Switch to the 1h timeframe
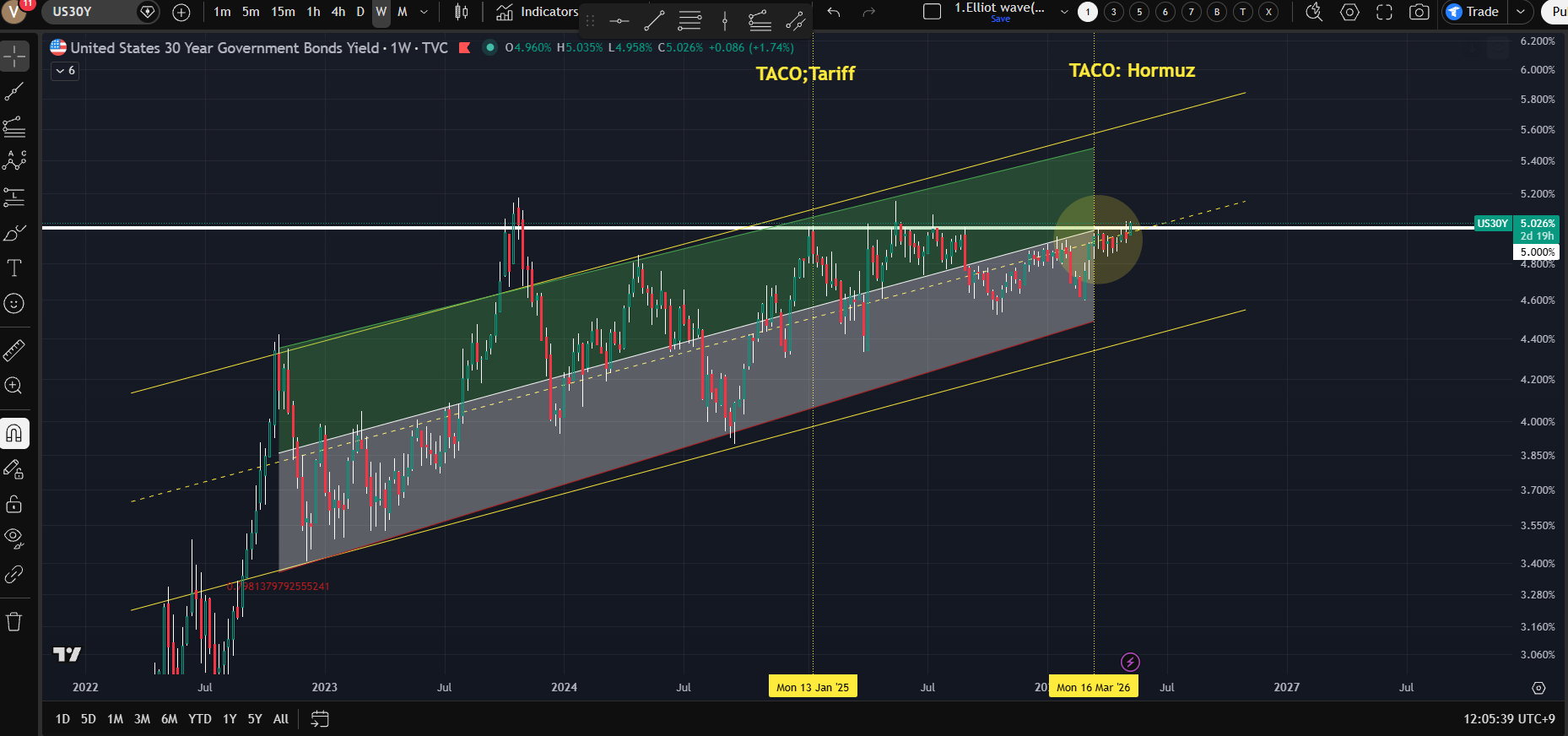 [313, 12]
